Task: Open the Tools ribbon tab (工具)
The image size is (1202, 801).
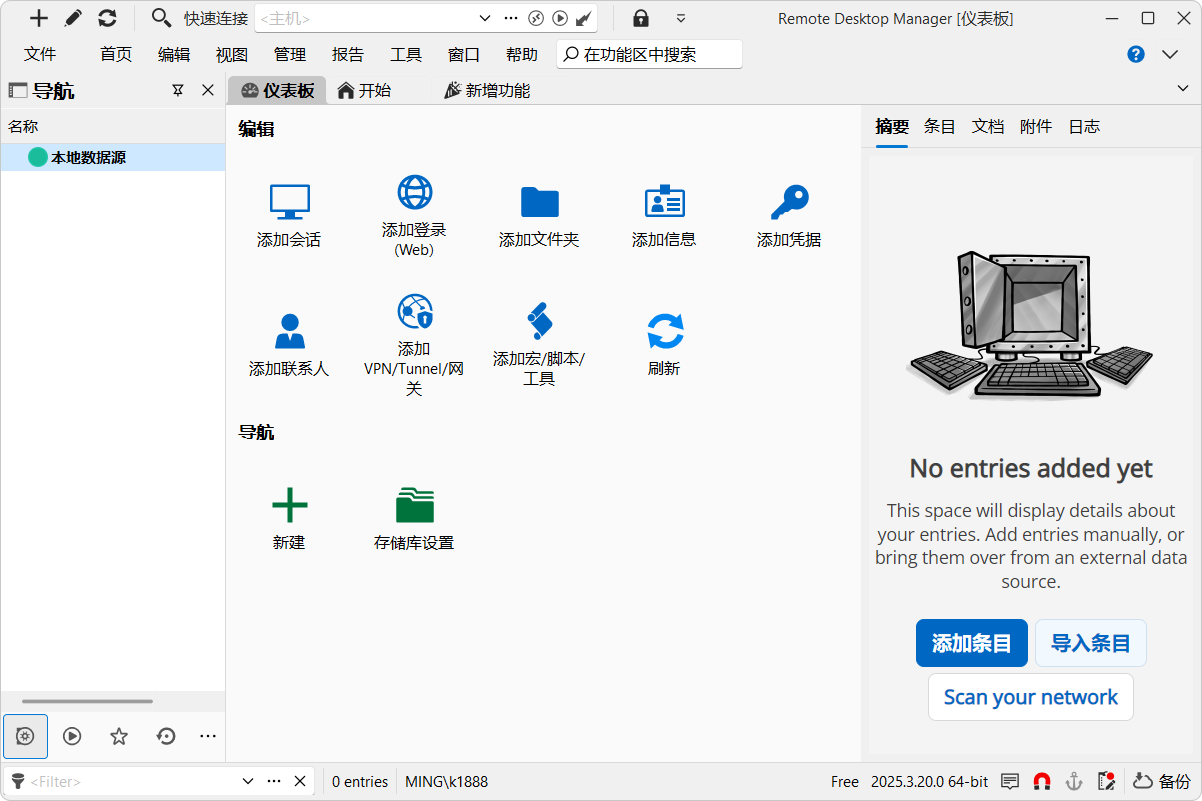Action: (x=406, y=54)
